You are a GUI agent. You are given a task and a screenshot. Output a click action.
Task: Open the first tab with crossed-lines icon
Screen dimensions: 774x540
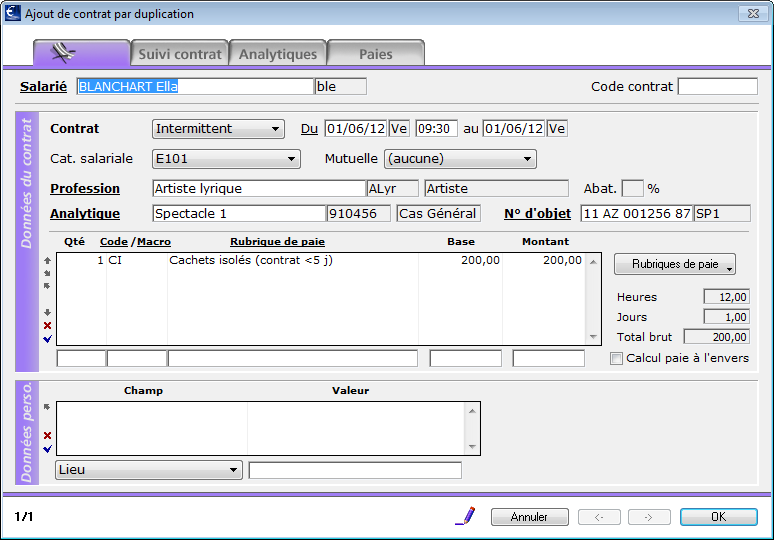(x=81, y=53)
